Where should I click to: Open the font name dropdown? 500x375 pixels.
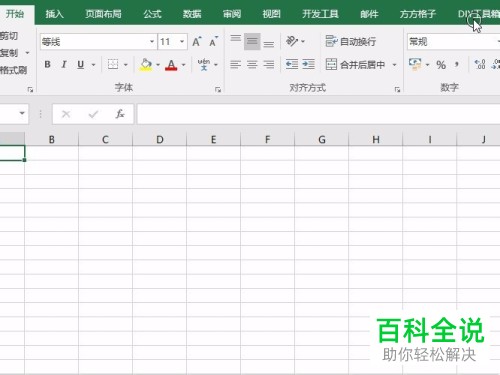coord(152,42)
